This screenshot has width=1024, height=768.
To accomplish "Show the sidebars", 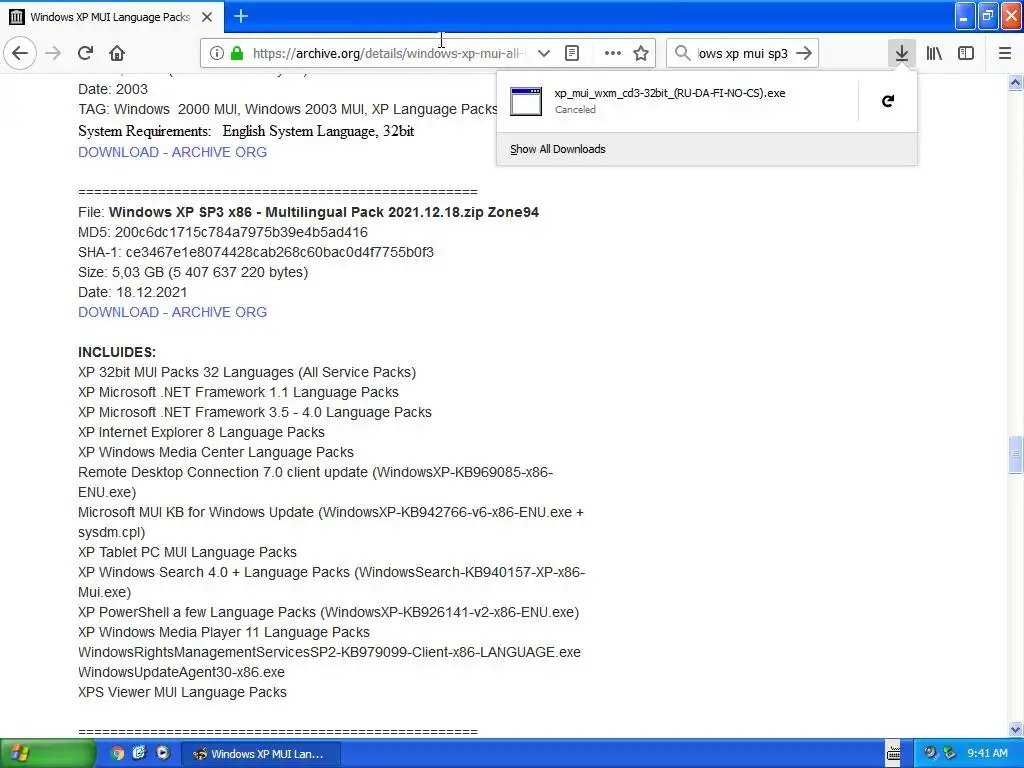I will click(x=966, y=53).
